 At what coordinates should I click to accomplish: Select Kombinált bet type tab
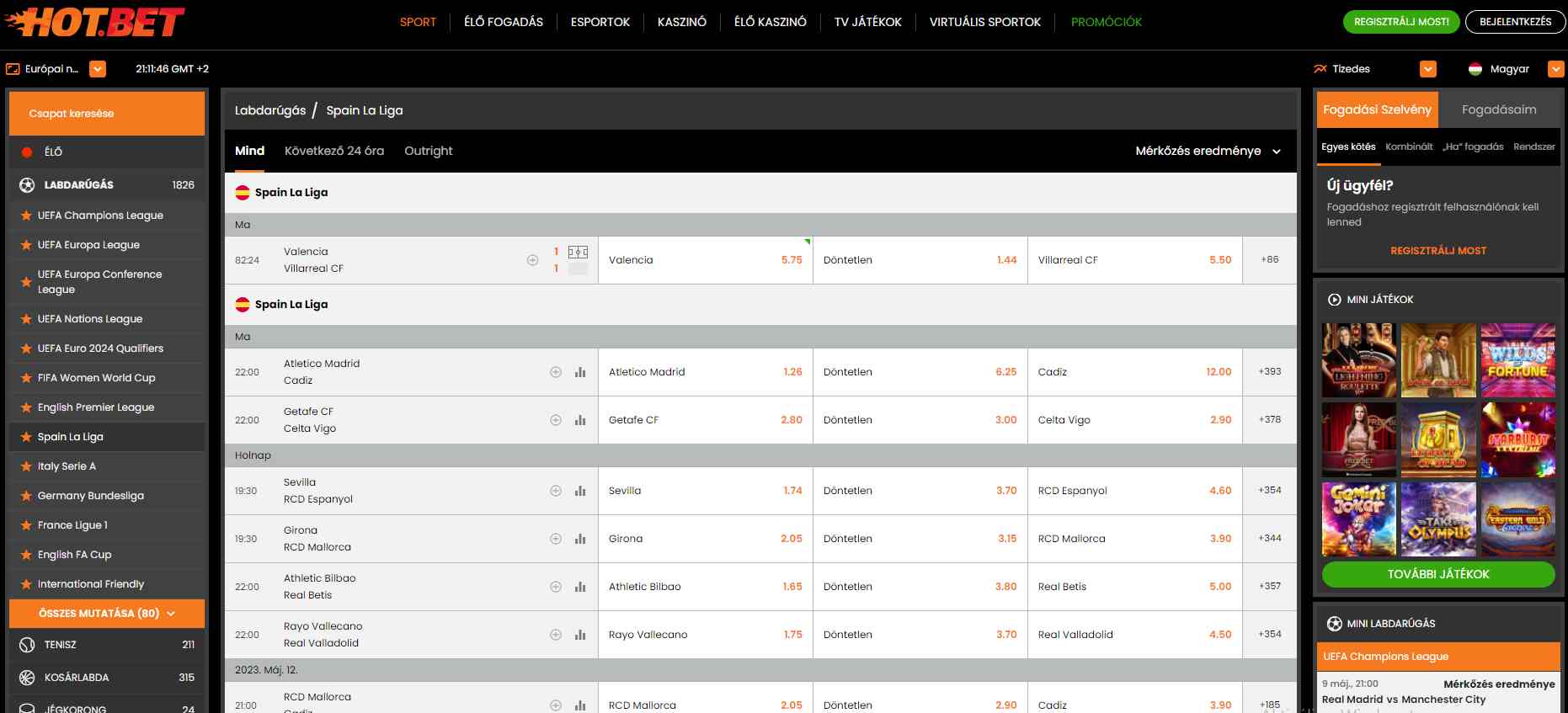[1409, 146]
